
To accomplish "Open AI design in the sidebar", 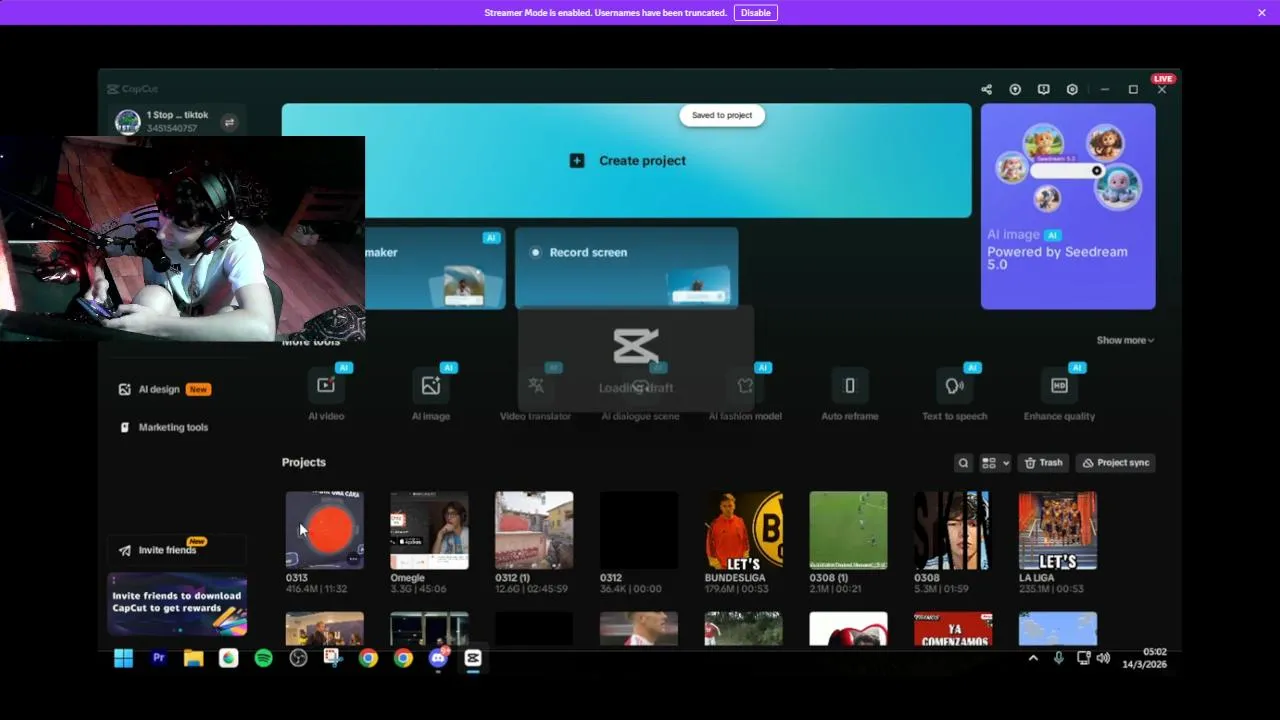I will 164,389.
